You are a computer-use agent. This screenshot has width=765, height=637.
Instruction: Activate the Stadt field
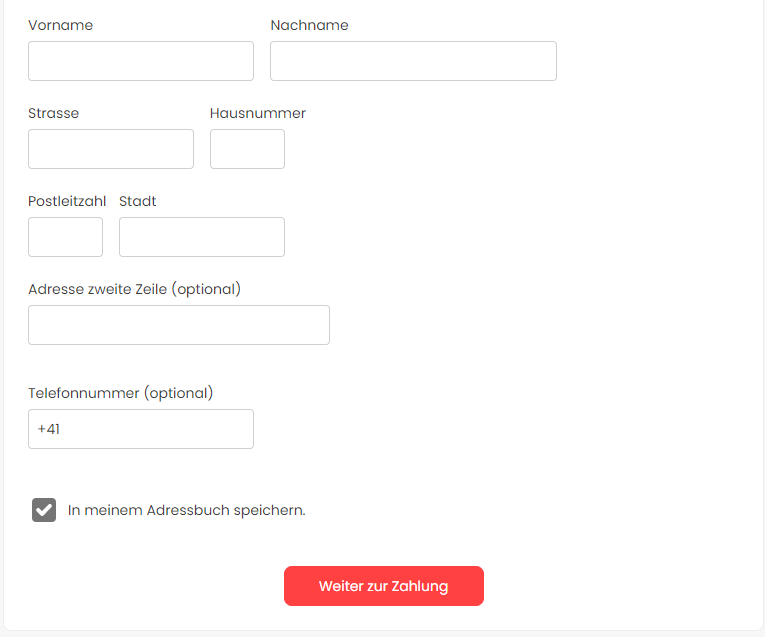click(202, 237)
